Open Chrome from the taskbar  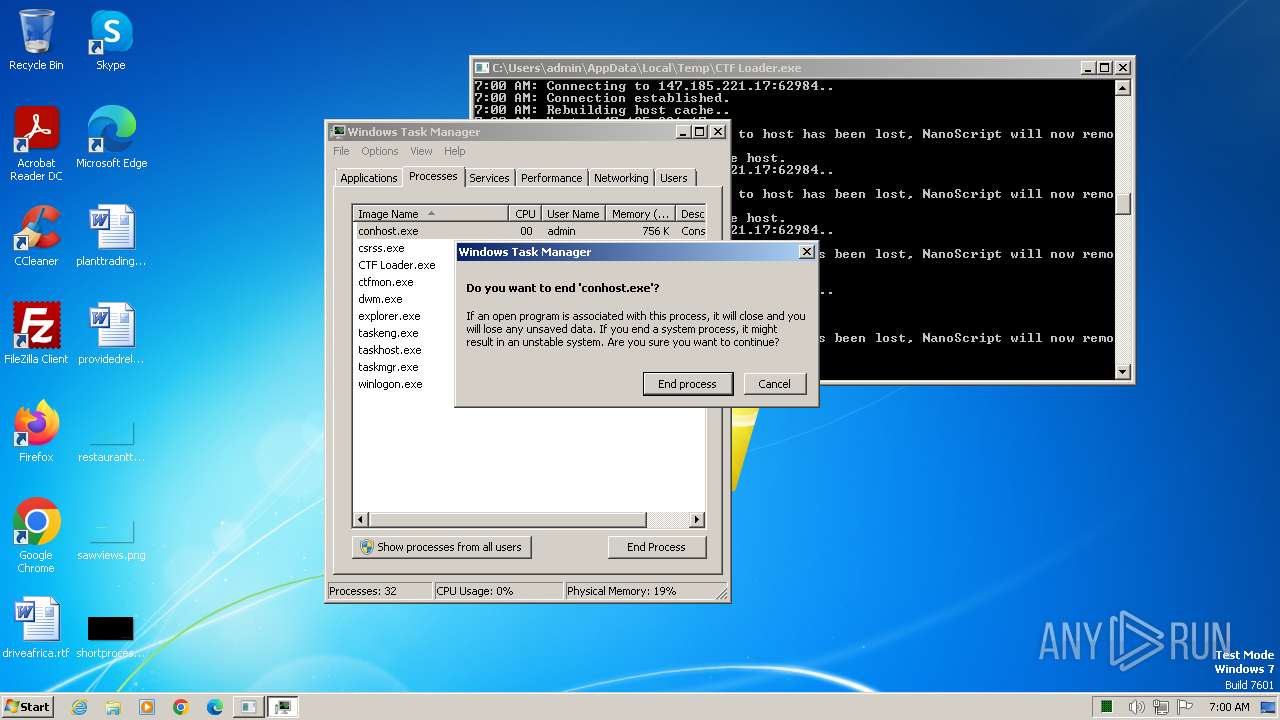pyautogui.click(x=181, y=707)
